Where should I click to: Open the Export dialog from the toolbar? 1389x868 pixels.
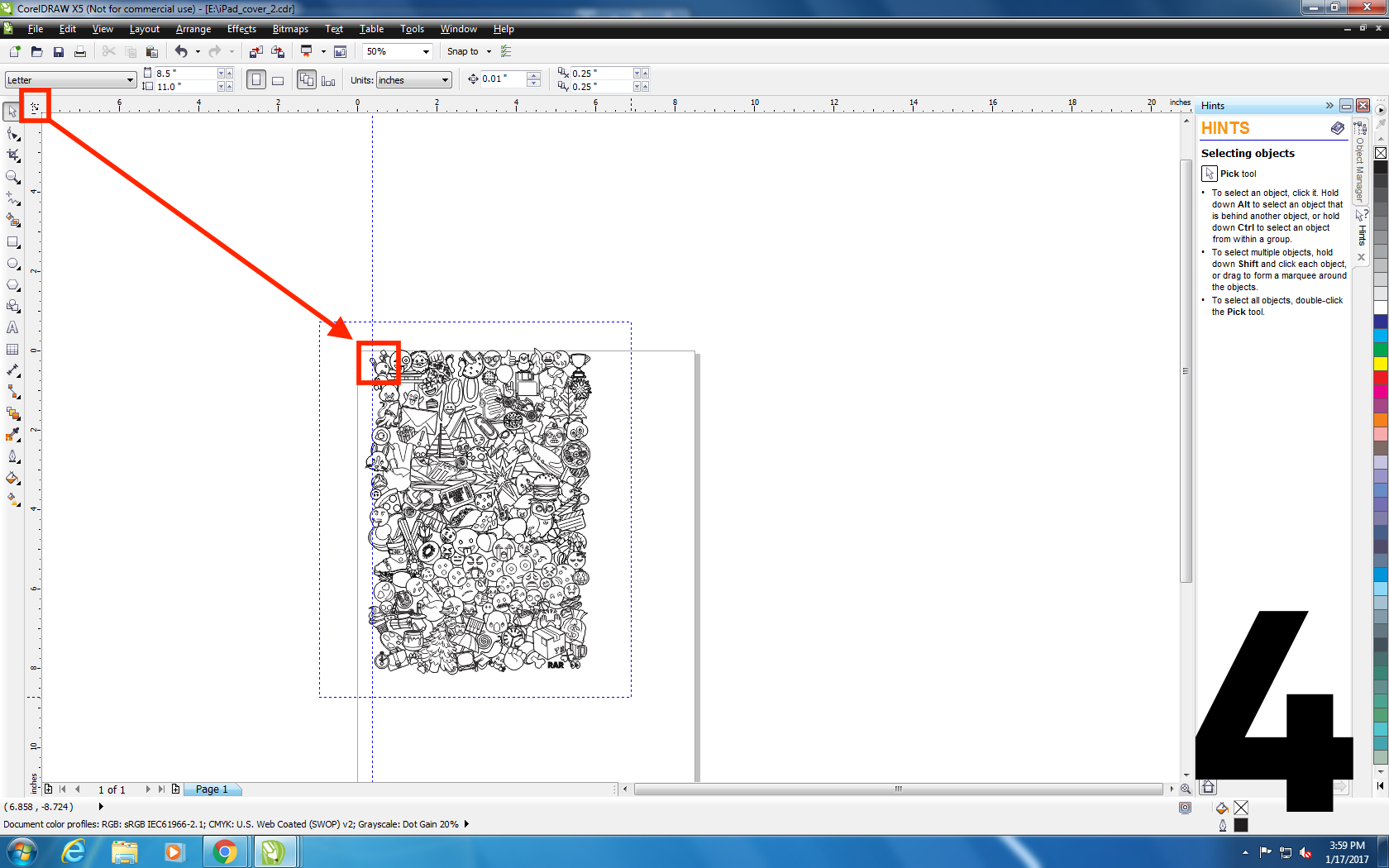[278, 51]
